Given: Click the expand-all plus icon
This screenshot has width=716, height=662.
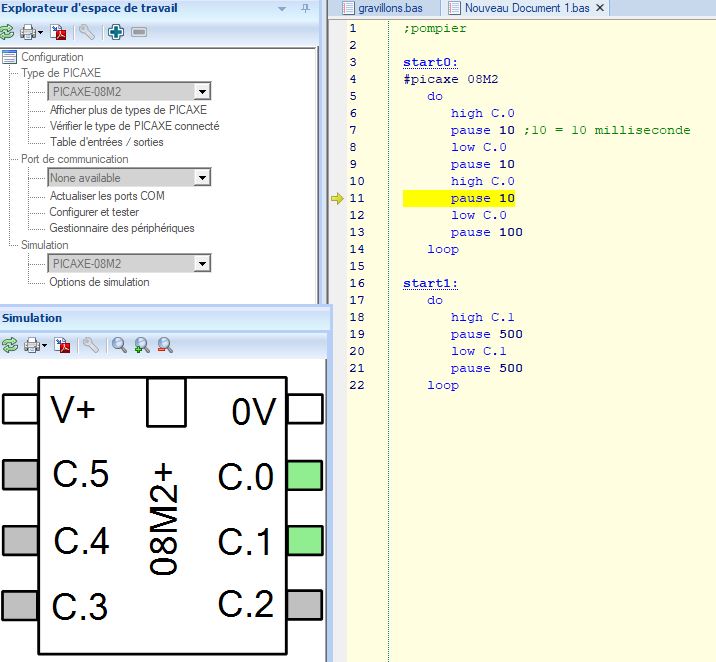Looking at the screenshot, I should pyautogui.click(x=116, y=32).
